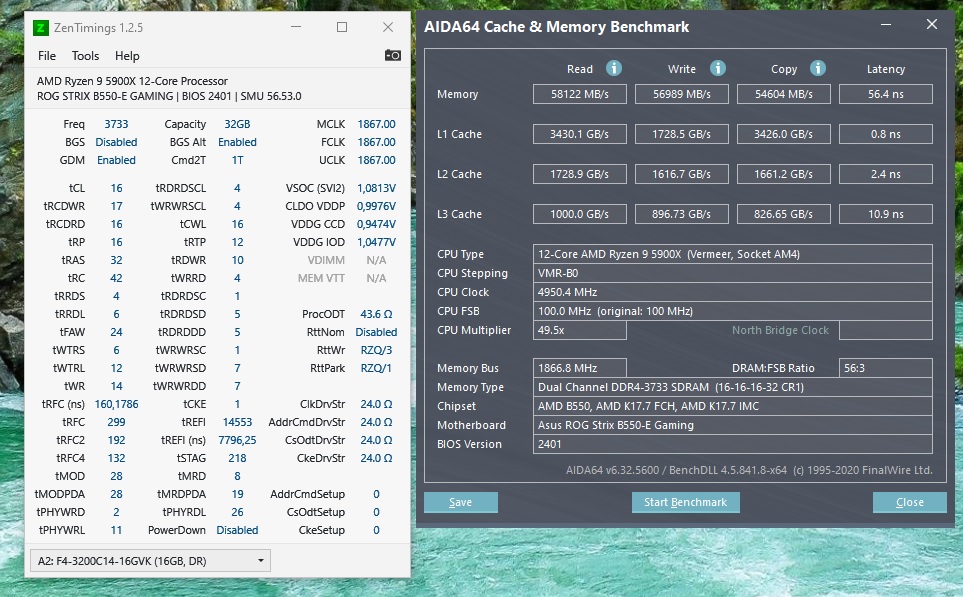963x597 pixels.
Task: Click the PowerDown value Disabled
Action: pos(237,530)
